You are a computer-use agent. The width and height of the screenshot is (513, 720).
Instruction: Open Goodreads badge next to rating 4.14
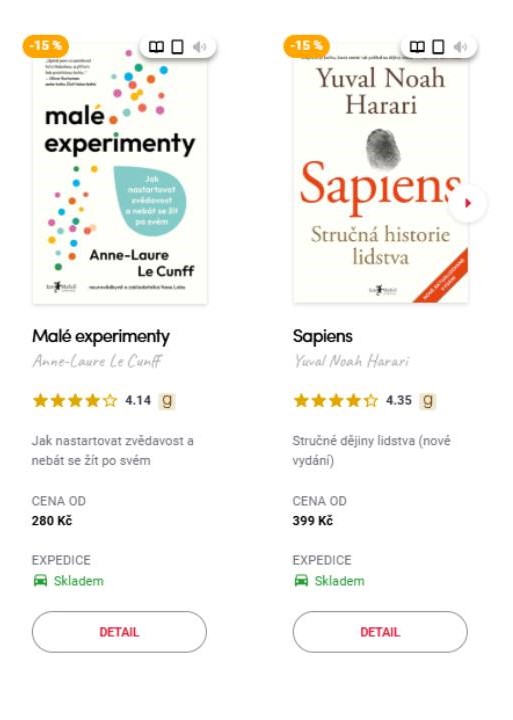click(x=167, y=401)
